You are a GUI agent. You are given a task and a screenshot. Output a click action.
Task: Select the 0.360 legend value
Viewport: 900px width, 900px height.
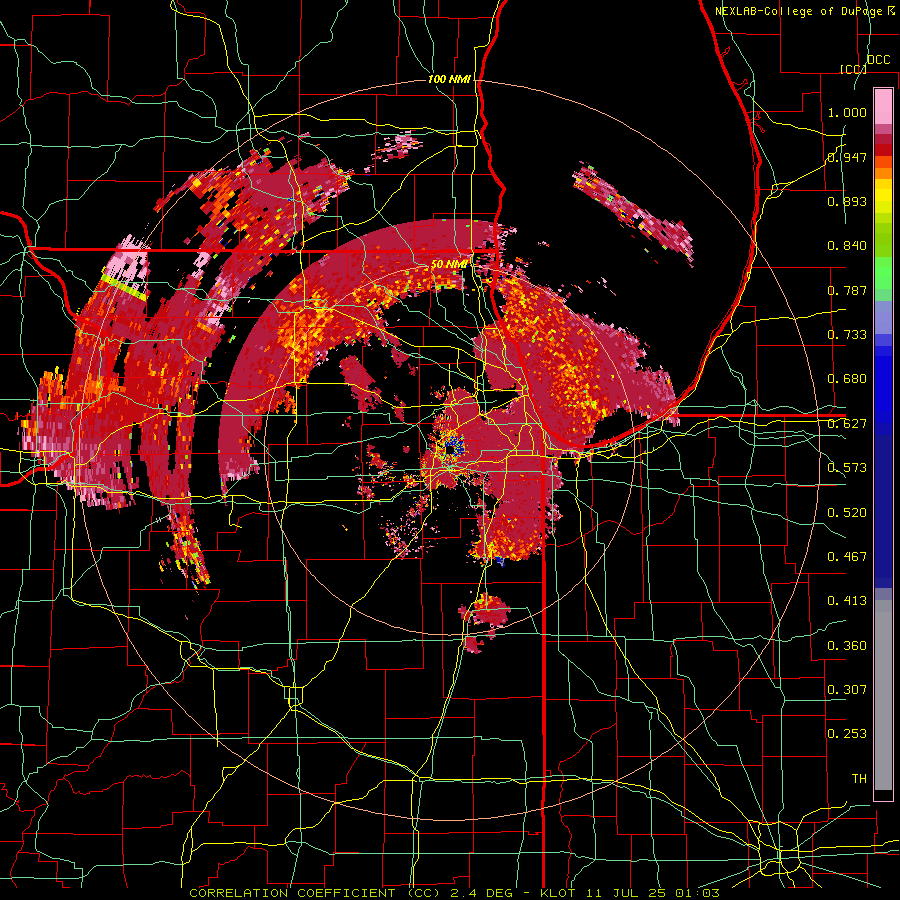pyautogui.click(x=847, y=646)
